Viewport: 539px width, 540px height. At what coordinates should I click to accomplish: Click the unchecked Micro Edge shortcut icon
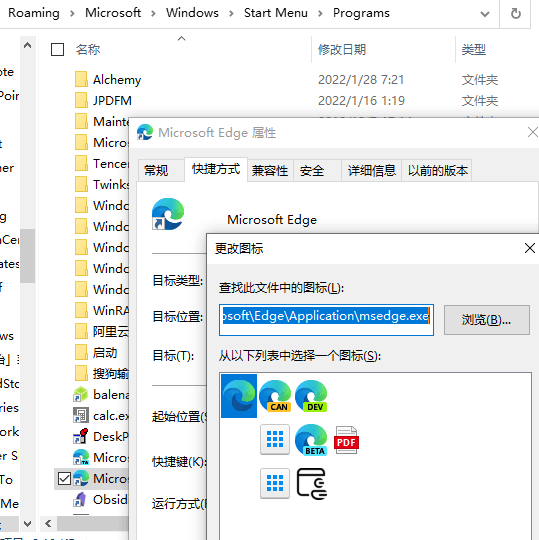[x=81, y=457]
